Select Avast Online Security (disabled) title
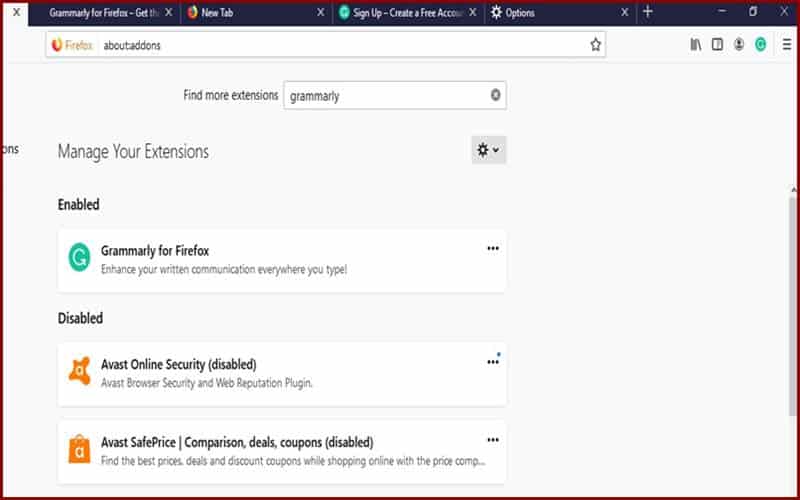 (x=179, y=364)
